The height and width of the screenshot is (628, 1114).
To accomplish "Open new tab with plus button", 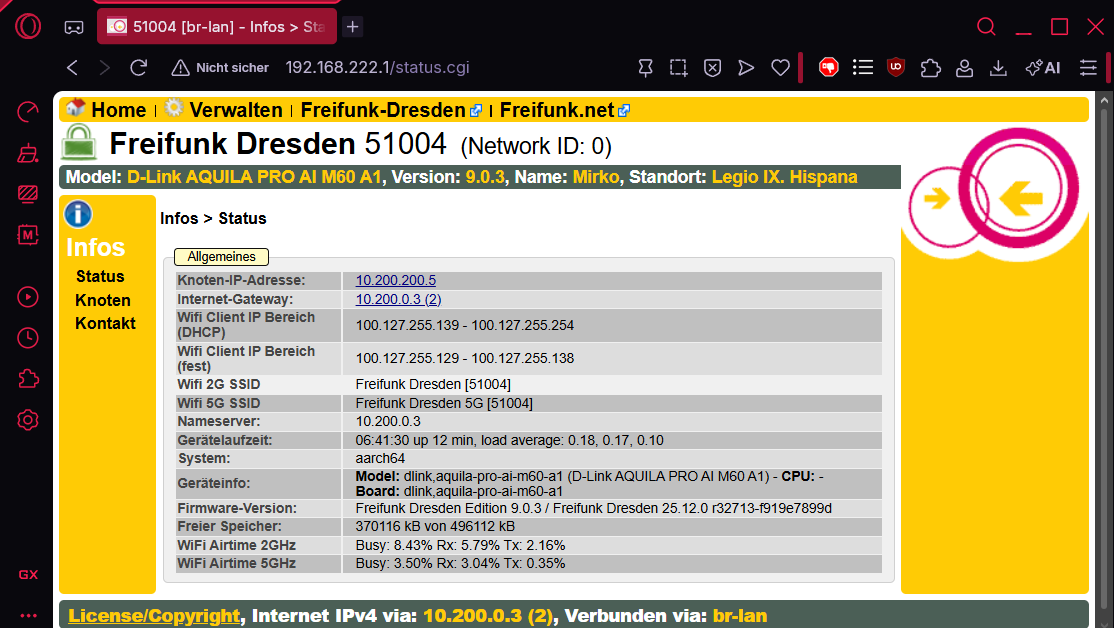I will point(352,27).
